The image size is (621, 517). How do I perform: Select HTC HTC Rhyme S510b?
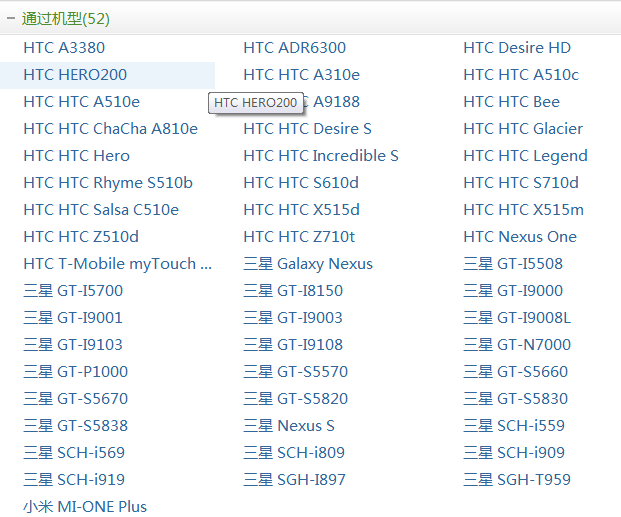[108, 183]
